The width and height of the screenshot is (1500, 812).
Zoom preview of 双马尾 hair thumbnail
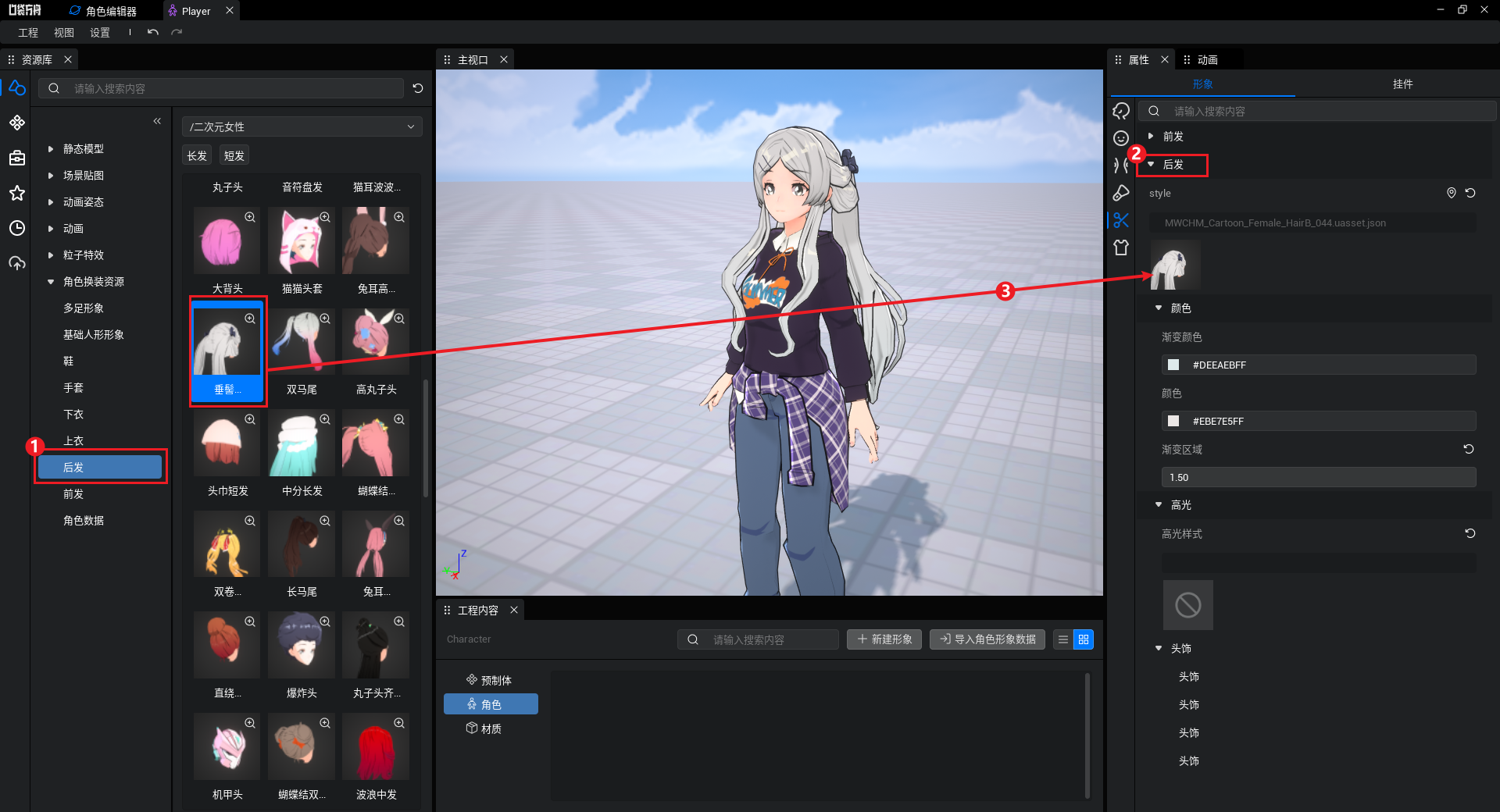[x=325, y=319]
